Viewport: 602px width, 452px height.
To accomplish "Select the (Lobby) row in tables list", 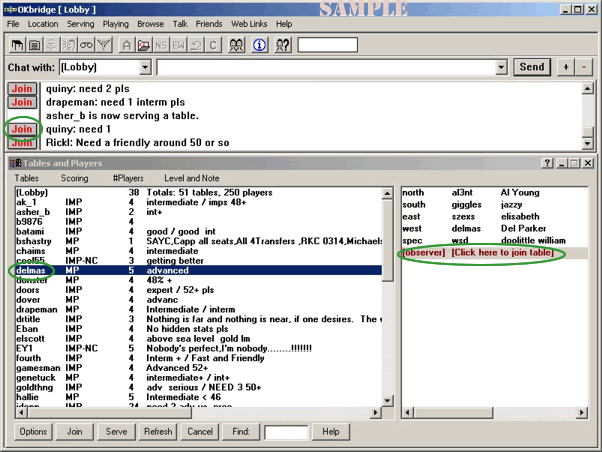I will pyautogui.click(x=198, y=192).
